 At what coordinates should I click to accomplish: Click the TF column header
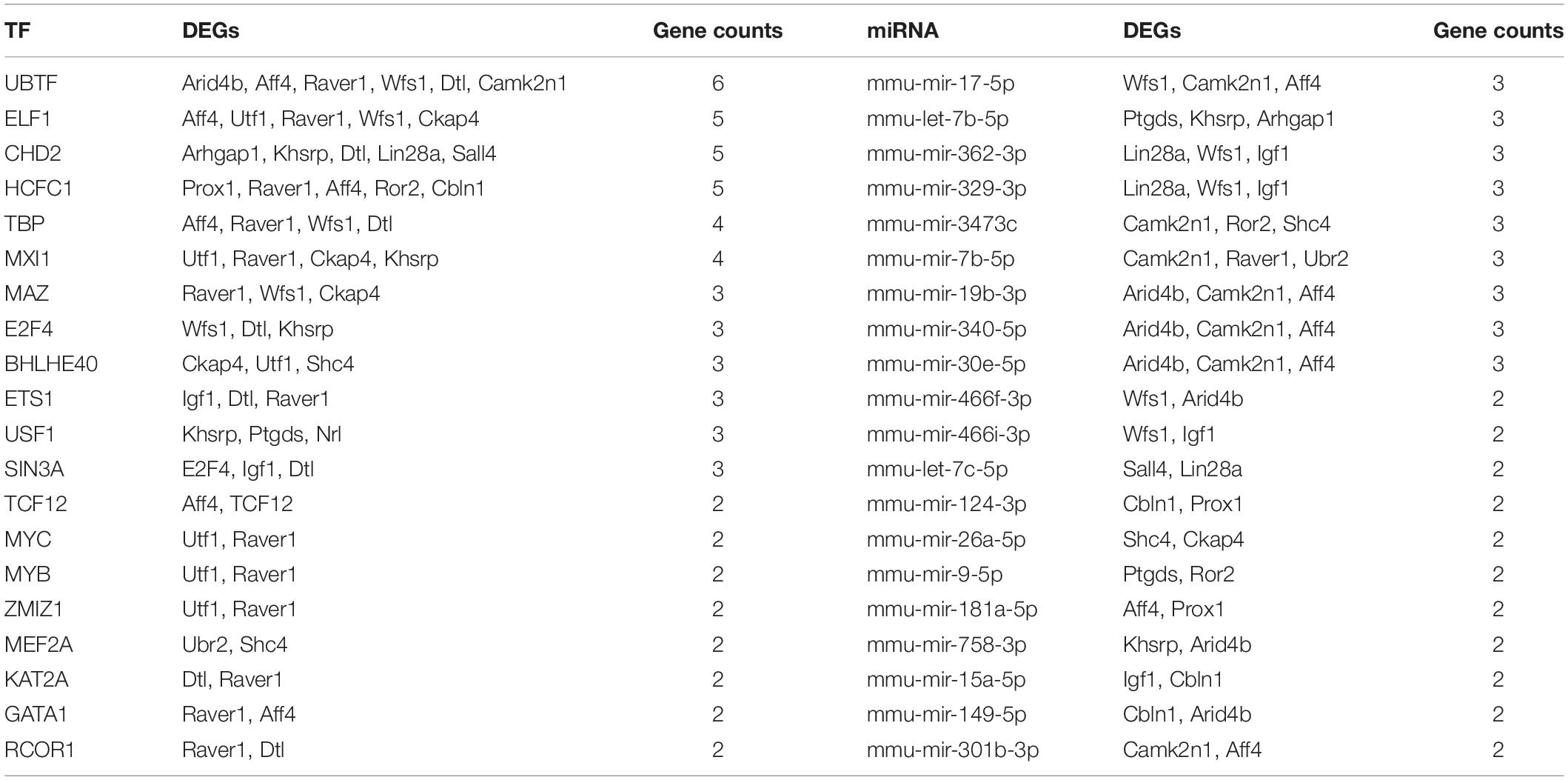(17, 30)
